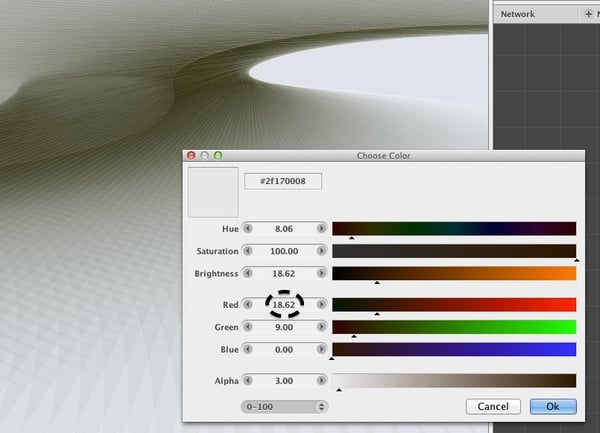Image resolution: width=600 pixels, height=433 pixels.
Task: Click on the Hue gradient slider
Action: click(454, 228)
